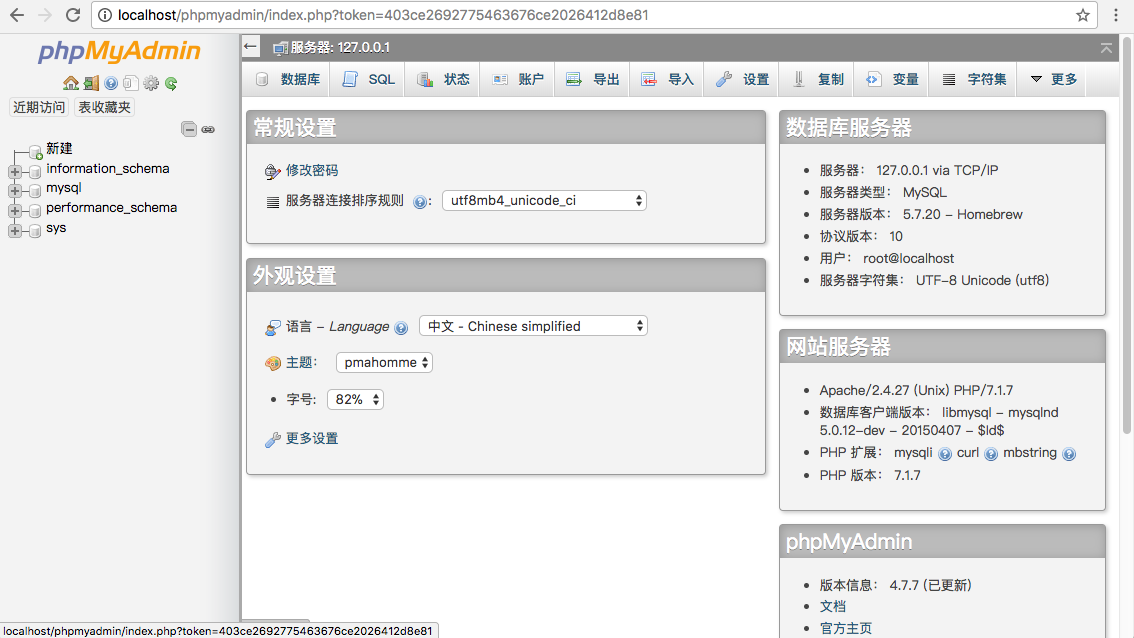This screenshot has height=638, width=1134.
Task: Open the information_schema database
Action: [x=108, y=169]
